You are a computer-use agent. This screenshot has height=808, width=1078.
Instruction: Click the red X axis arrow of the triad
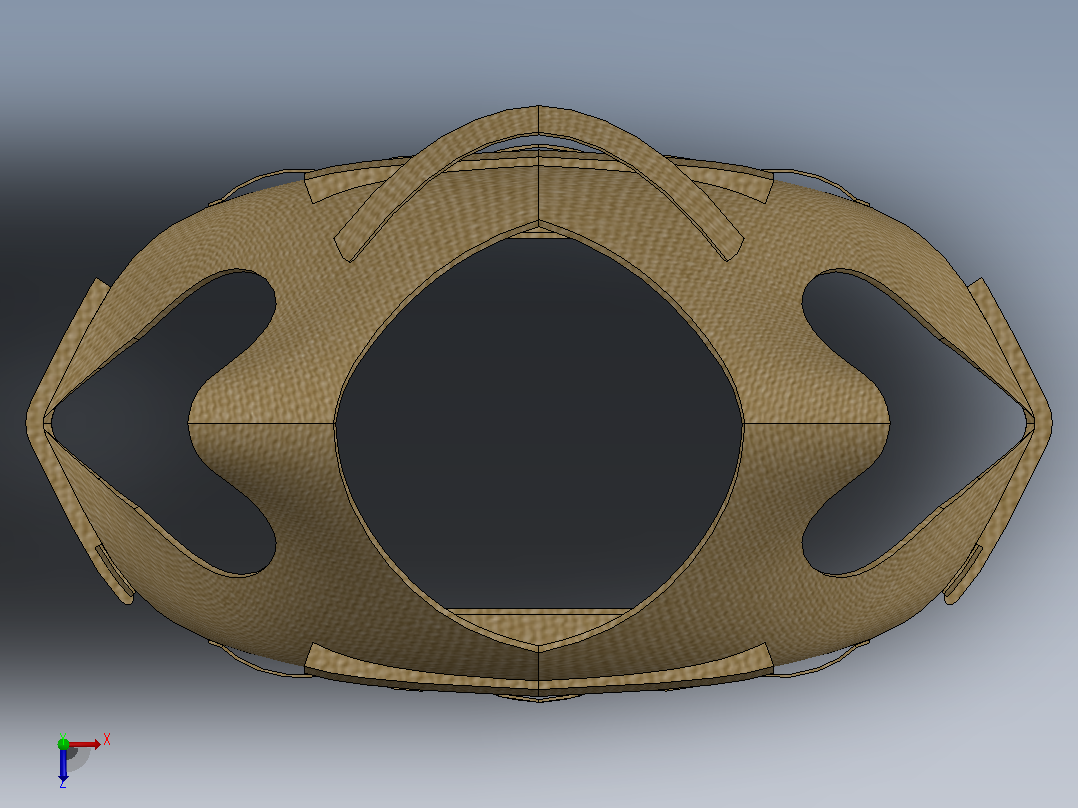85,744
